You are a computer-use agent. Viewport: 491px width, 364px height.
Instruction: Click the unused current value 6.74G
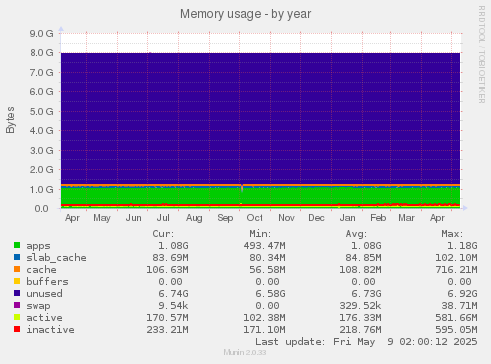pyautogui.click(x=173, y=294)
